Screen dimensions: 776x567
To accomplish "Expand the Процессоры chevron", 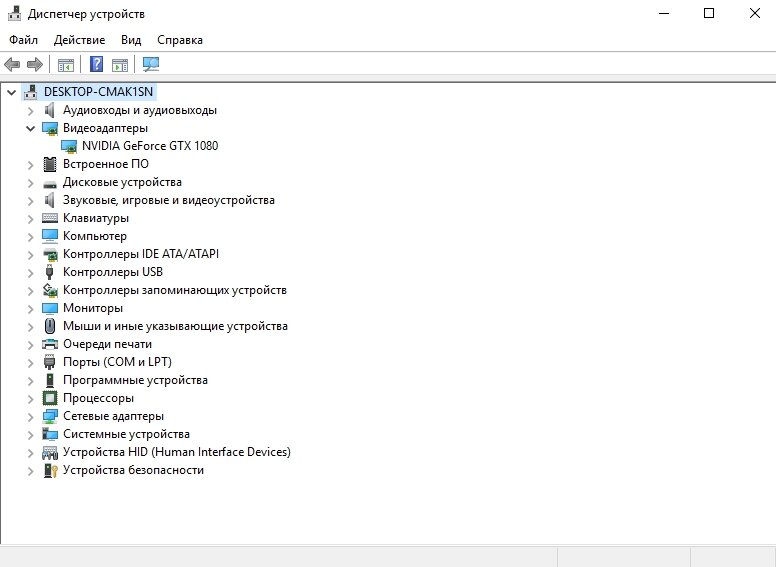I will pos(31,399).
